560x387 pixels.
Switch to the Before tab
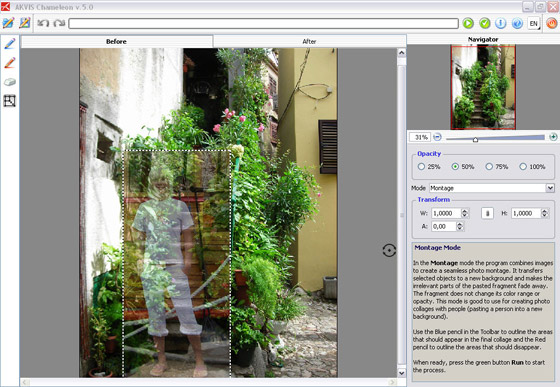(117, 41)
